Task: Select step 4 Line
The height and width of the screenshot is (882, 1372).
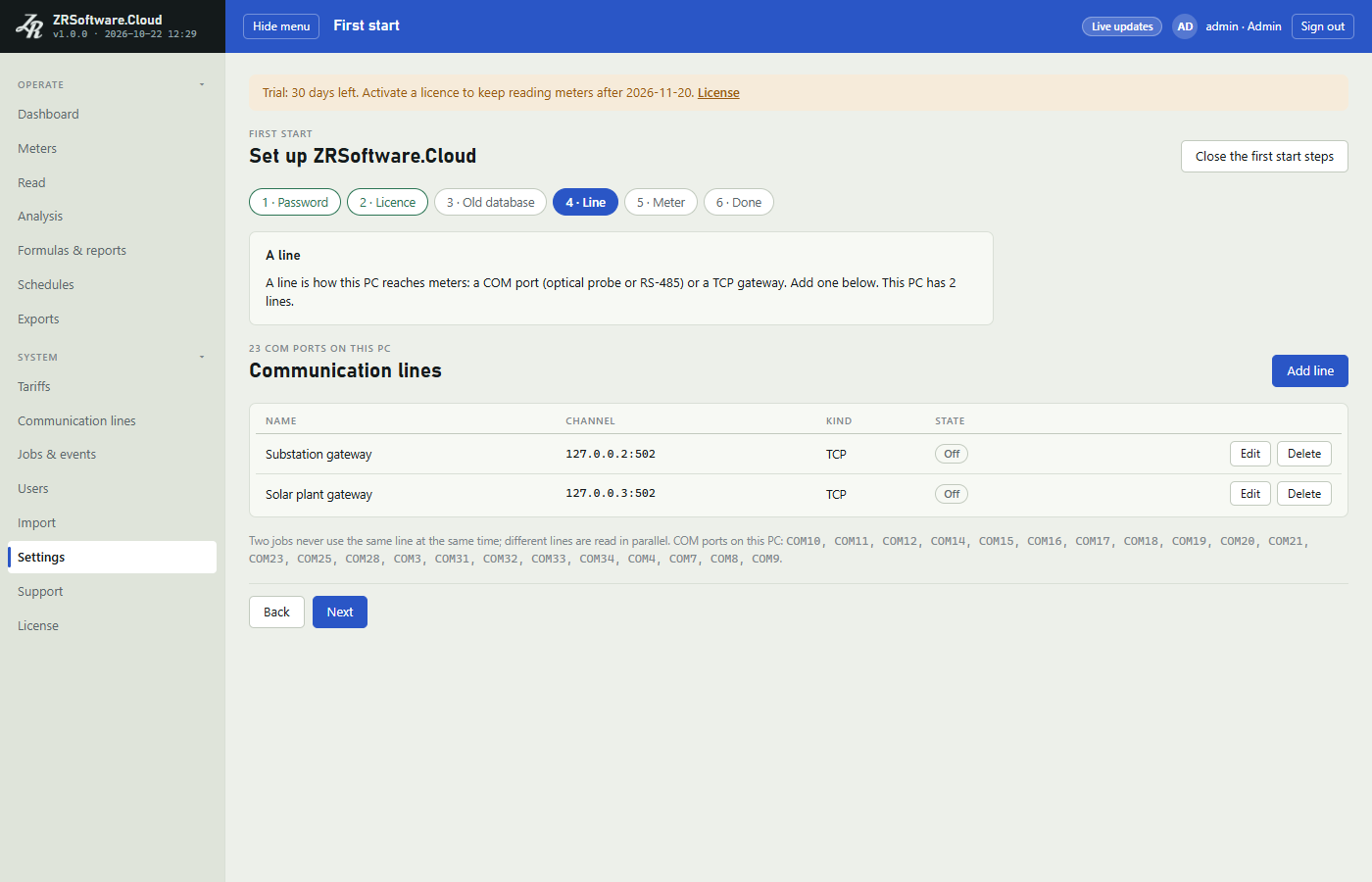Action: pos(585,202)
